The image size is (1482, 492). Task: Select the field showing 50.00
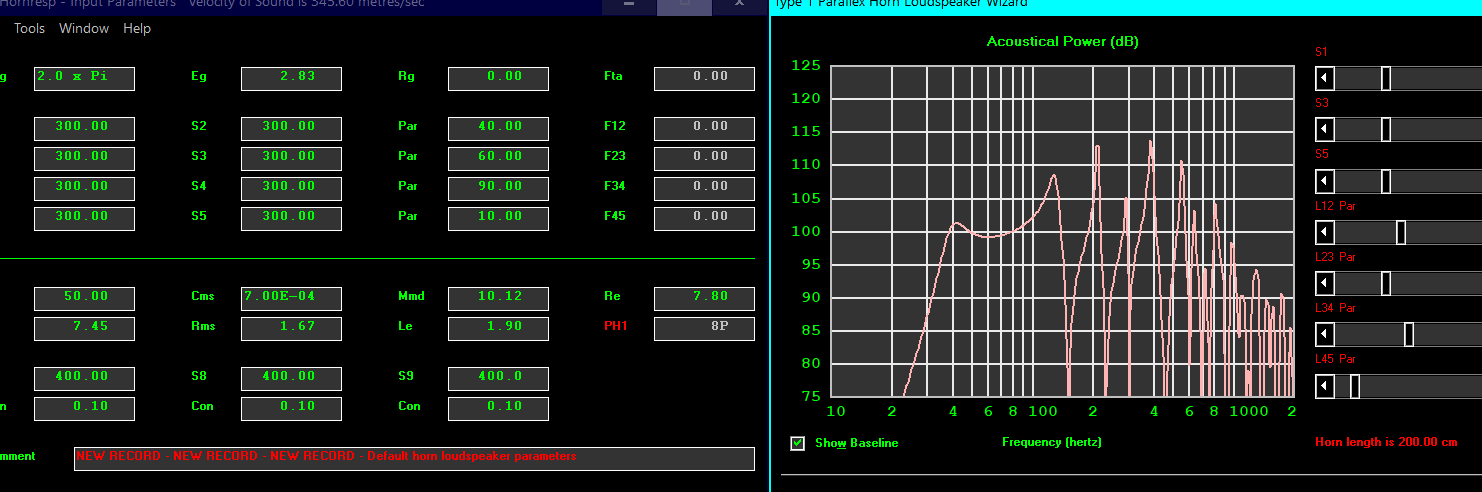coord(84,299)
